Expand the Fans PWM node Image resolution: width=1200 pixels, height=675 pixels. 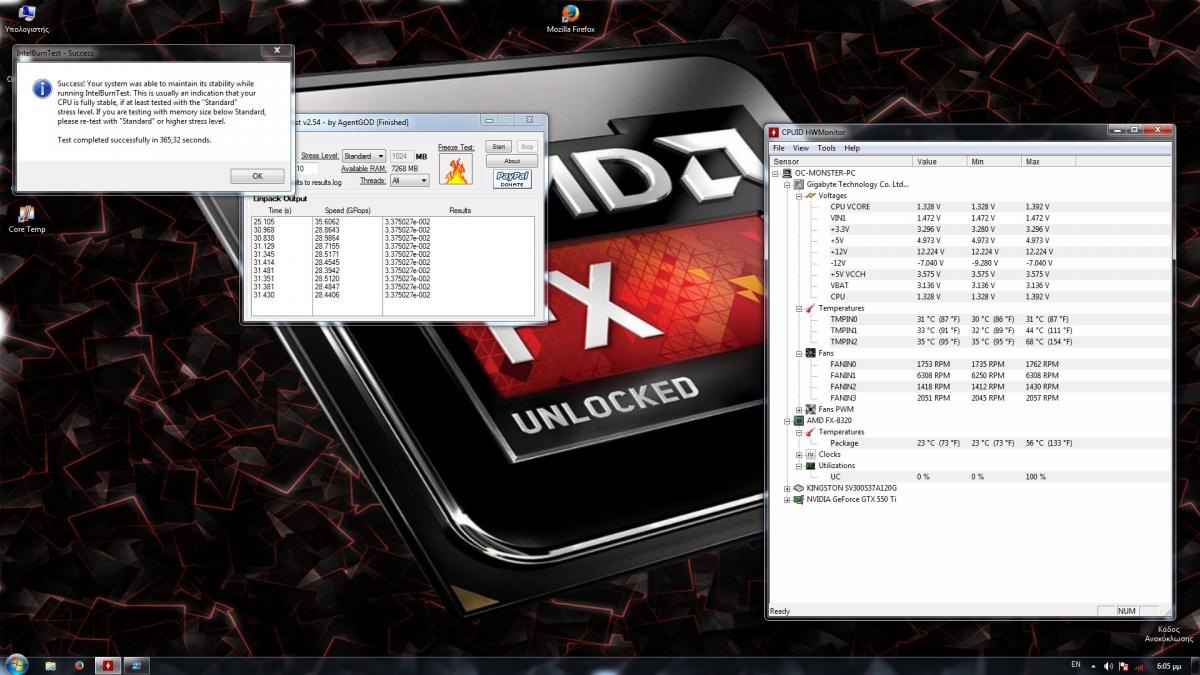[798, 409]
